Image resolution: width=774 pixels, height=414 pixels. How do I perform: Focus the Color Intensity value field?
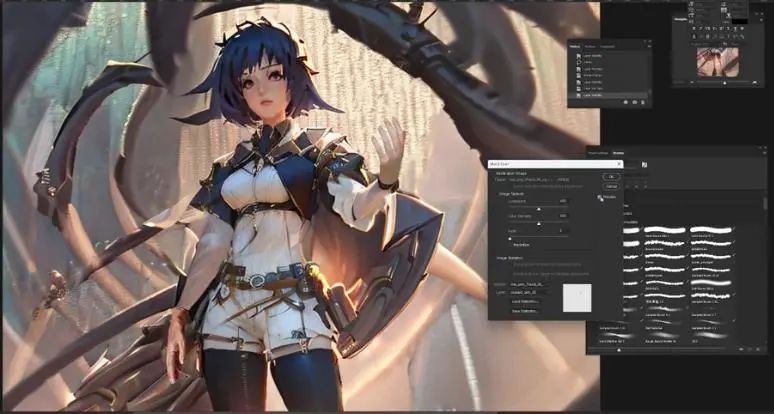click(562, 216)
